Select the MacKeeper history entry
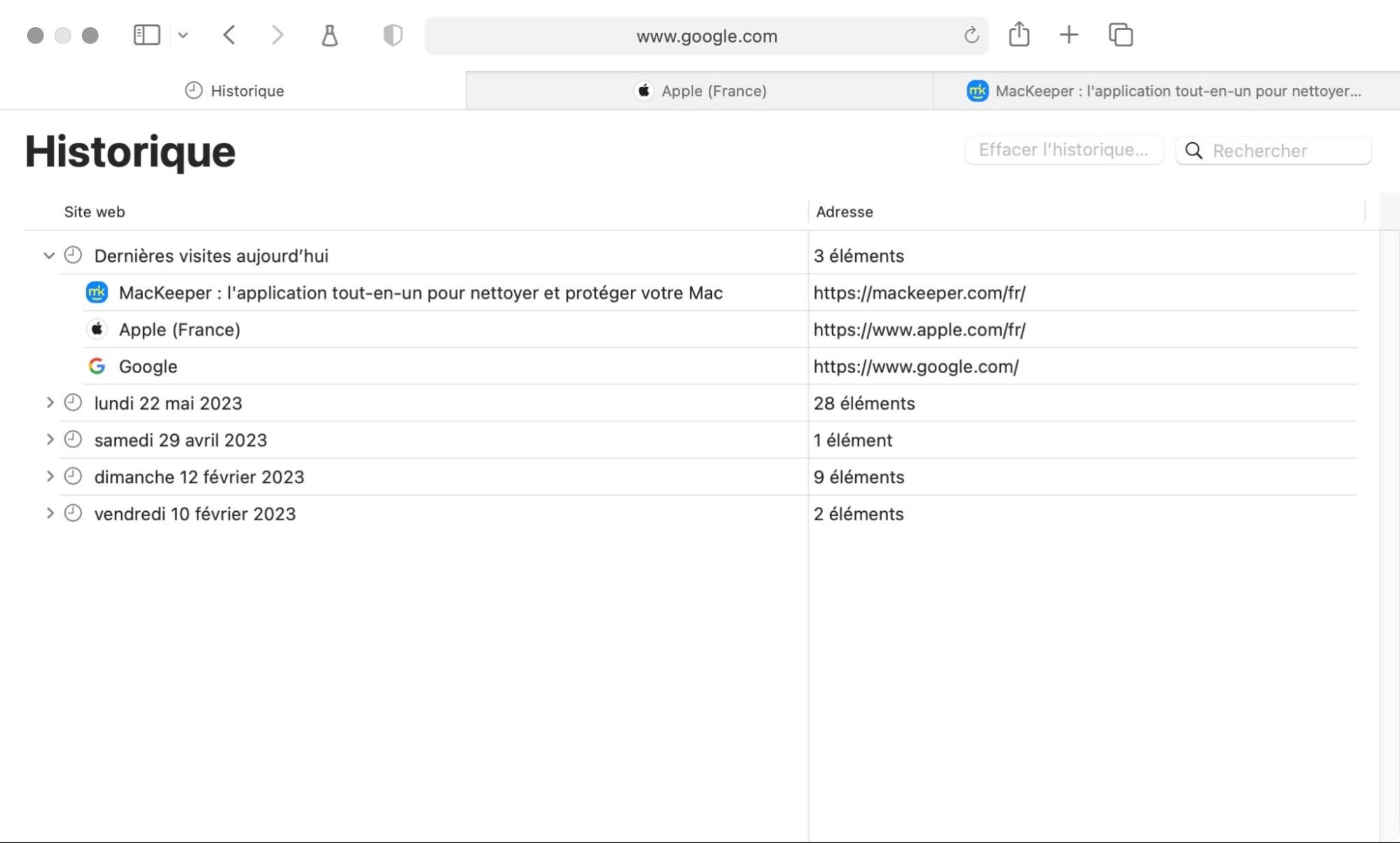Image resolution: width=1400 pixels, height=843 pixels. click(x=720, y=293)
